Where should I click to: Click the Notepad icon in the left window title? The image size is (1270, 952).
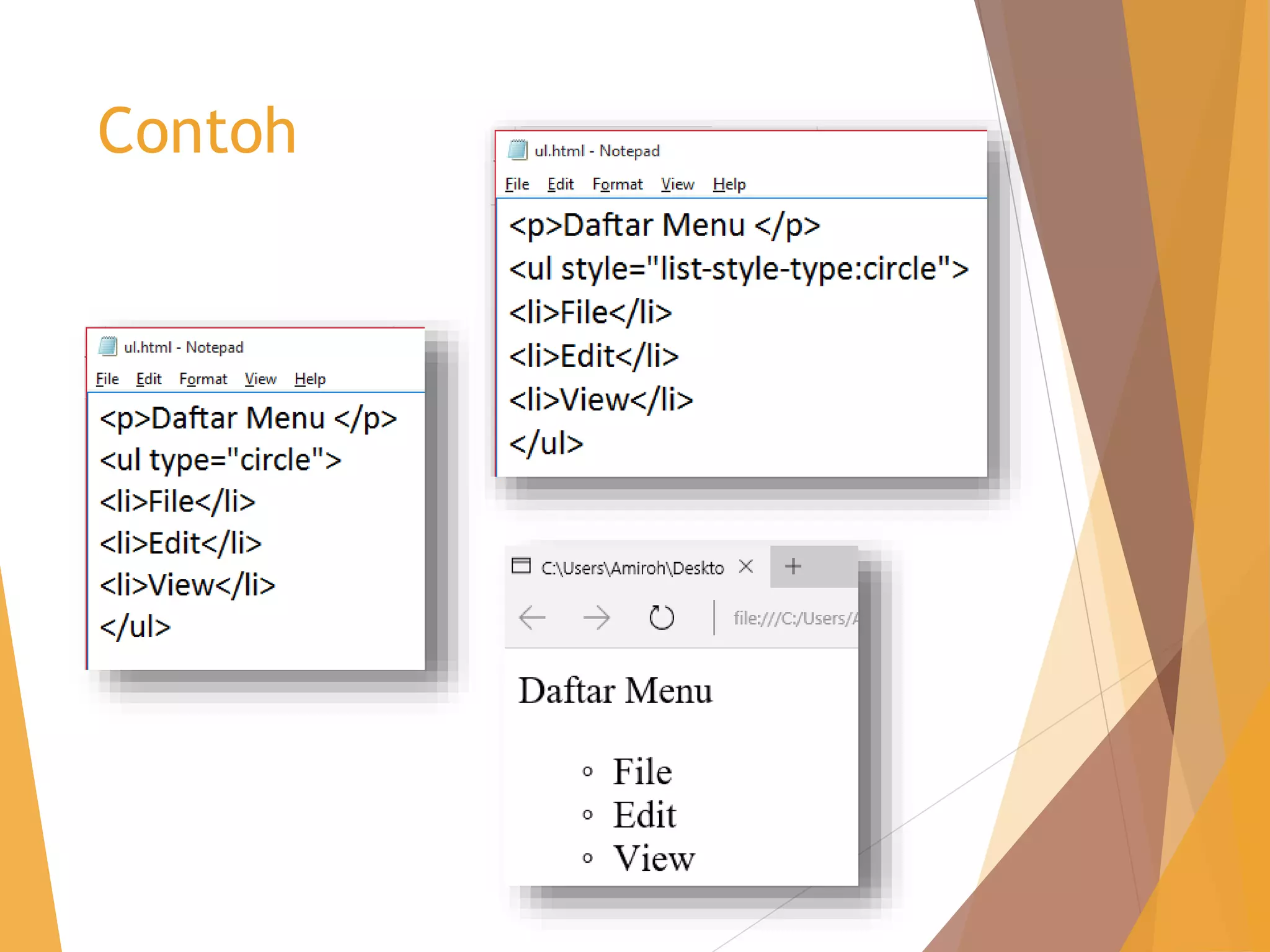(108, 346)
